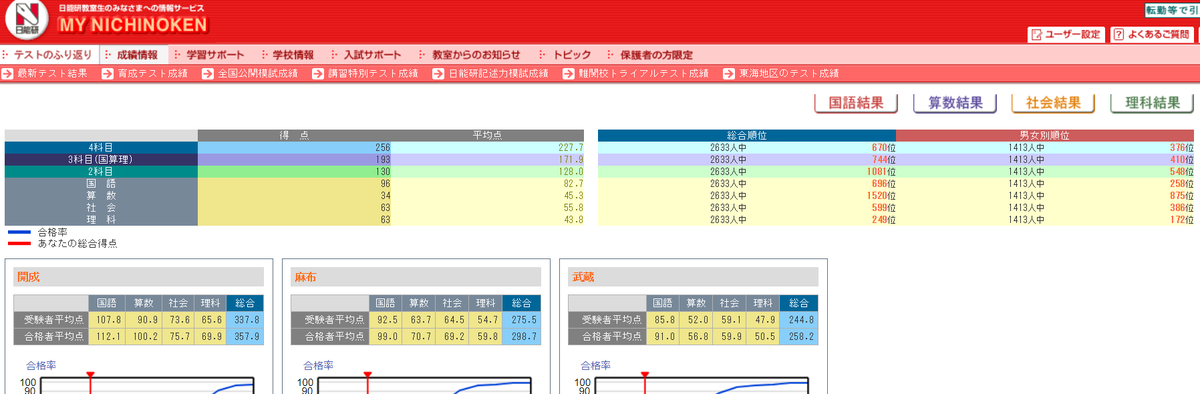The width and height of the screenshot is (1200, 394).
Task: Click the 平均点 column header
Action: pyautogui.click(x=487, y=135)
